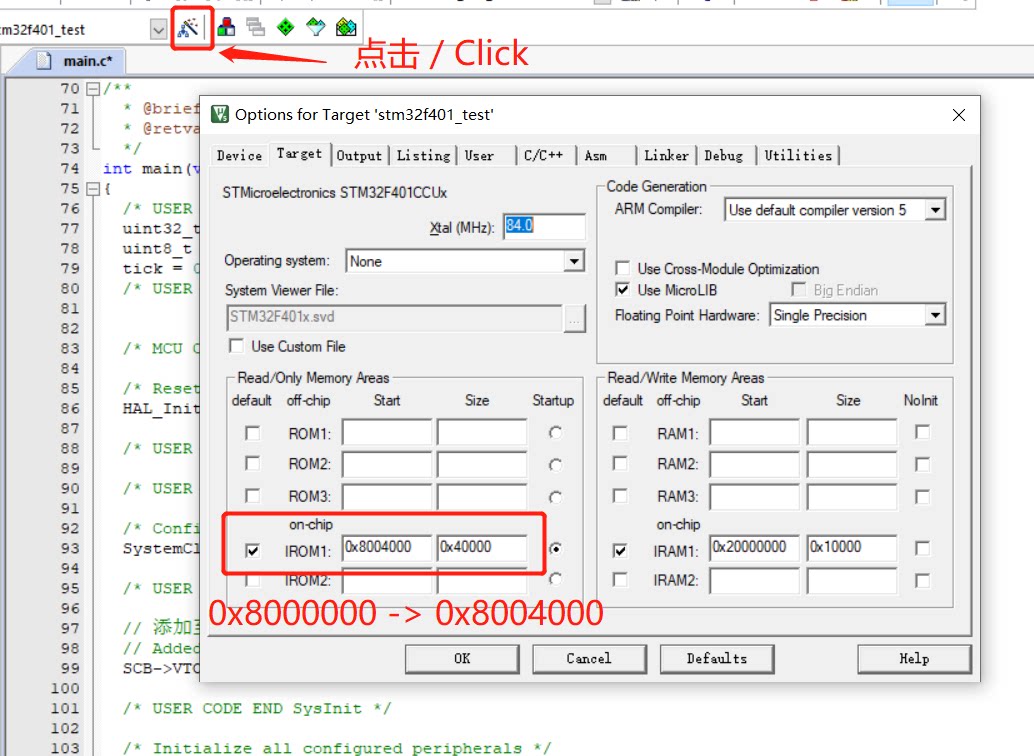Open Options for Target magic wand icon
The image size is (1034, 756).
point(189,28)
